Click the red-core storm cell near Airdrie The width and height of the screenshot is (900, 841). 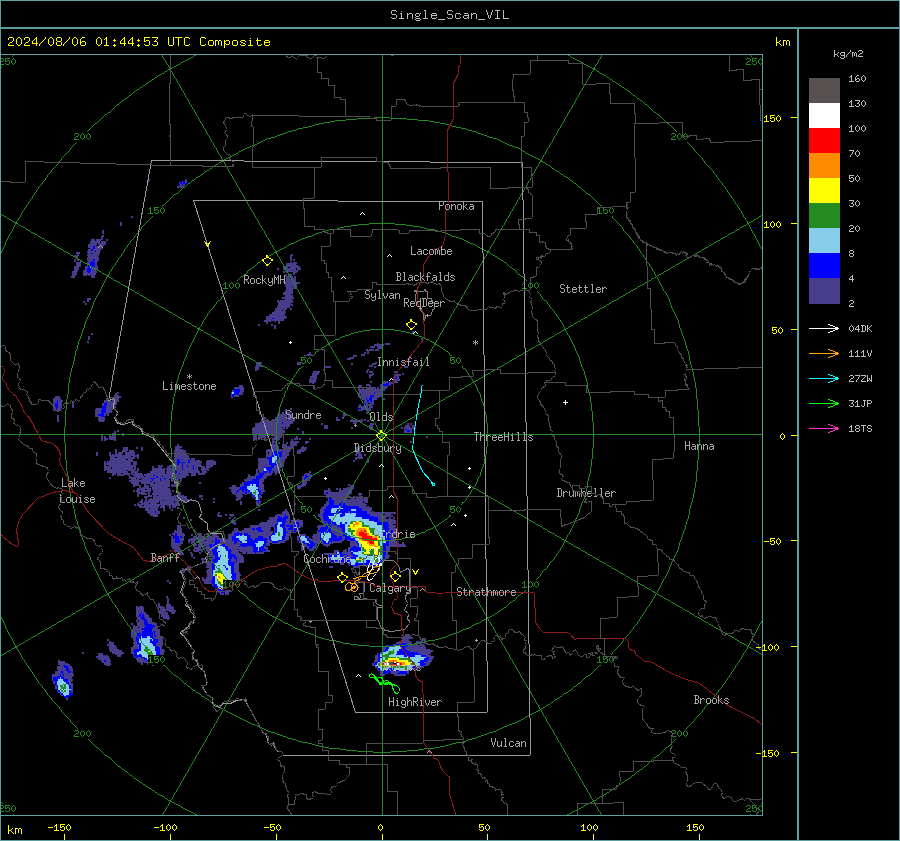coord(365,537)
